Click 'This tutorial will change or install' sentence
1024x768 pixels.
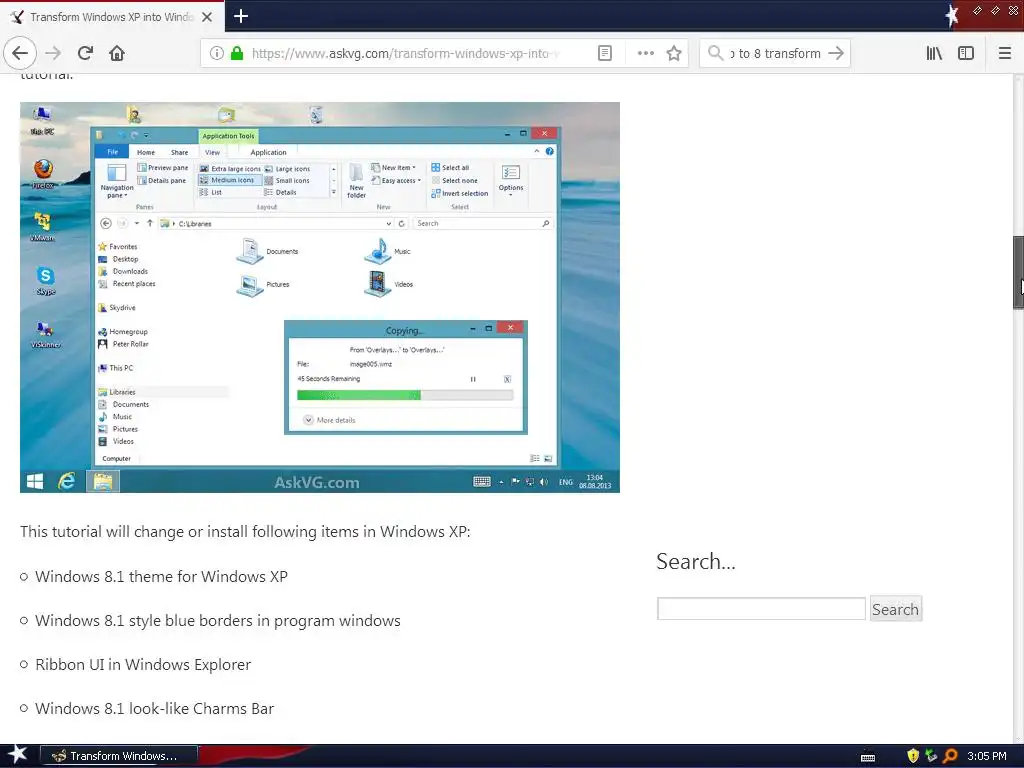245,532
